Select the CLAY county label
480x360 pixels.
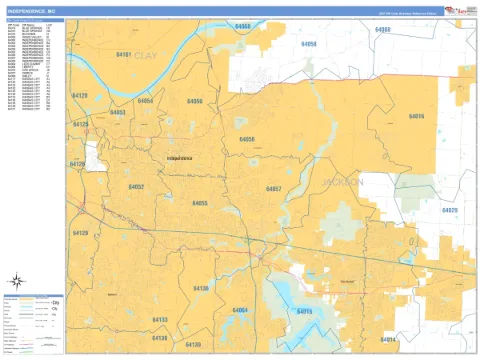click(x=146, y=56)
